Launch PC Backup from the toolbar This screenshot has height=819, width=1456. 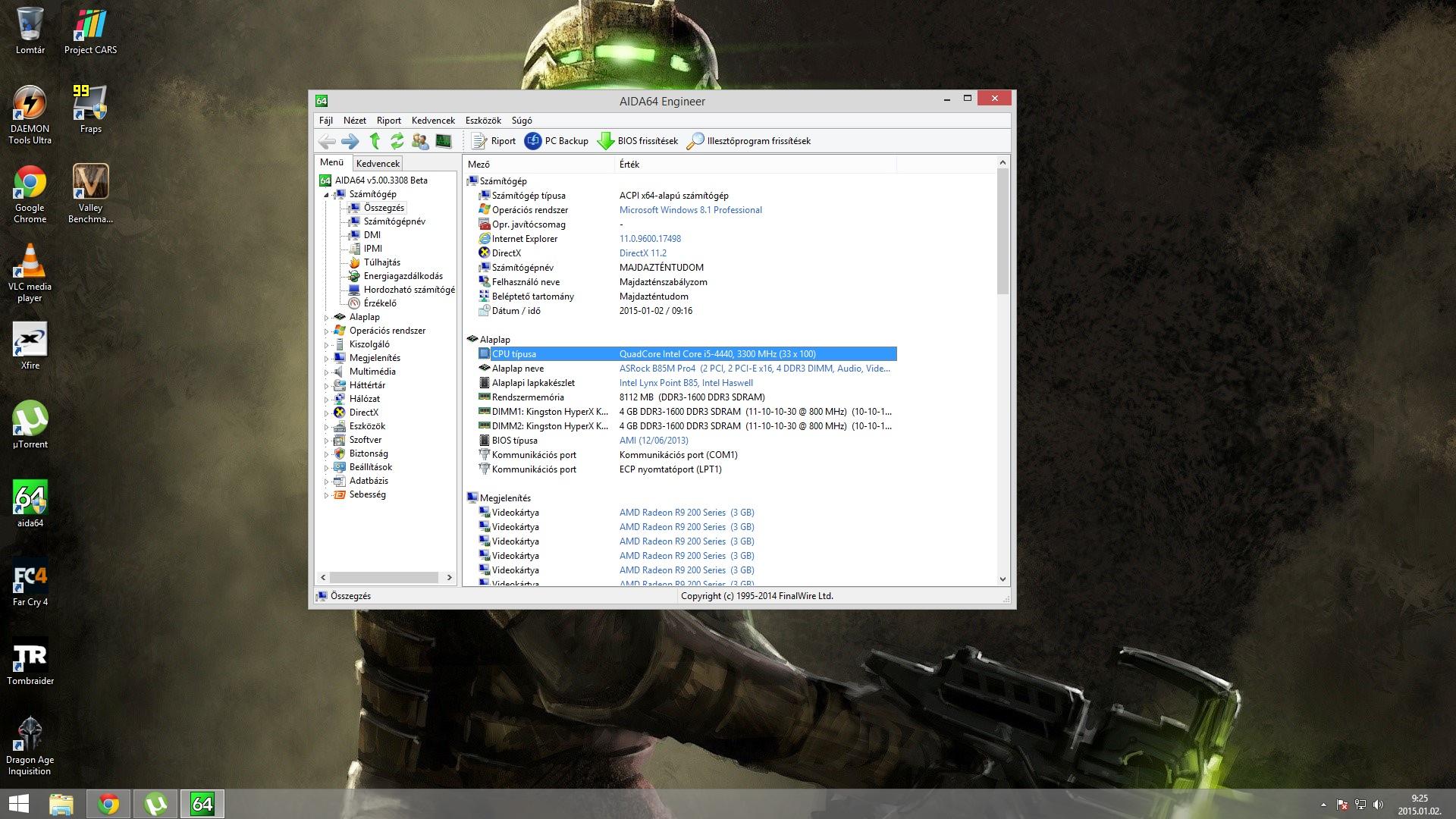pyautogui.click(x=557, y=141)
